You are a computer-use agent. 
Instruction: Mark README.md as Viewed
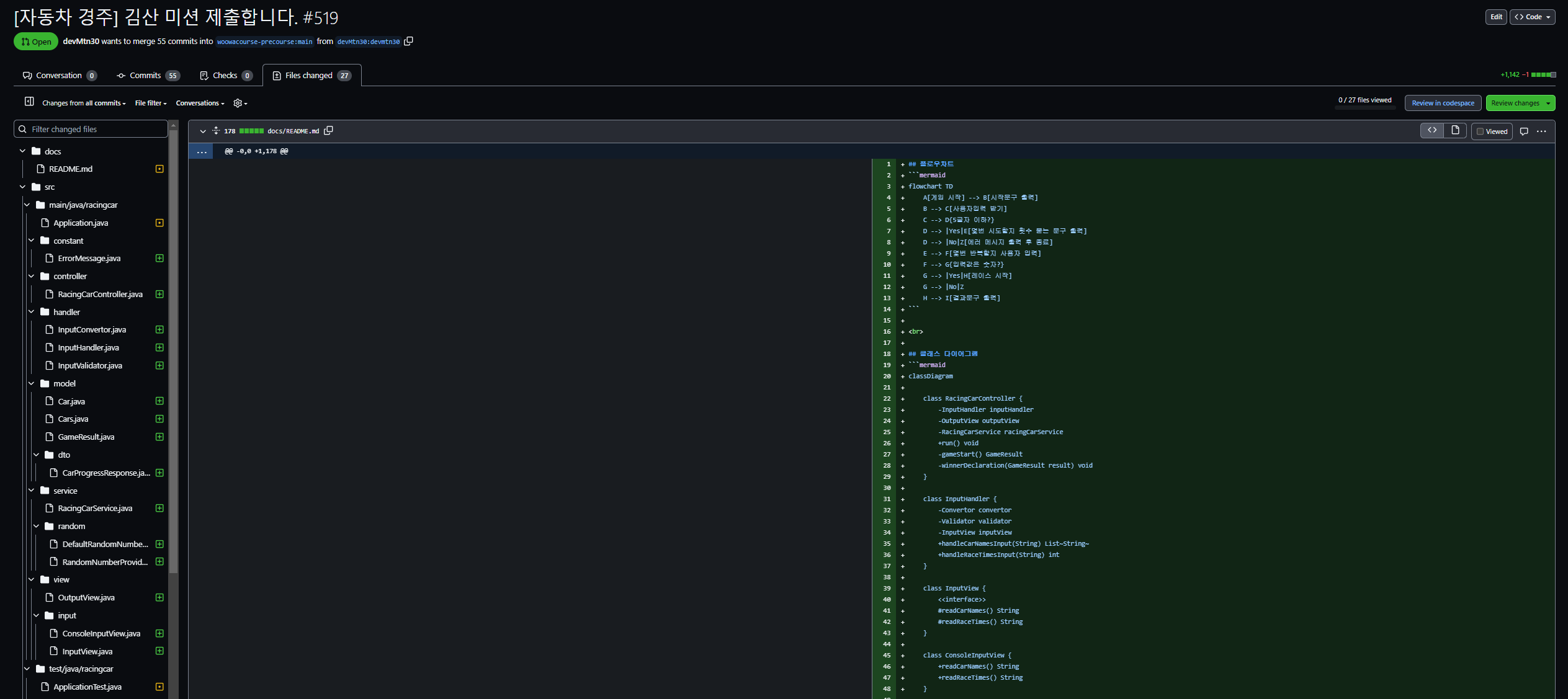[x=1492, y=131]
